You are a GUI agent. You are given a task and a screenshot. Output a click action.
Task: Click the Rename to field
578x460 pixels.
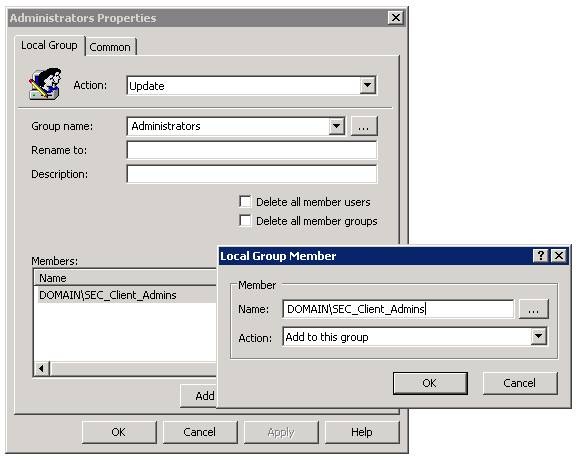(252, 150)
